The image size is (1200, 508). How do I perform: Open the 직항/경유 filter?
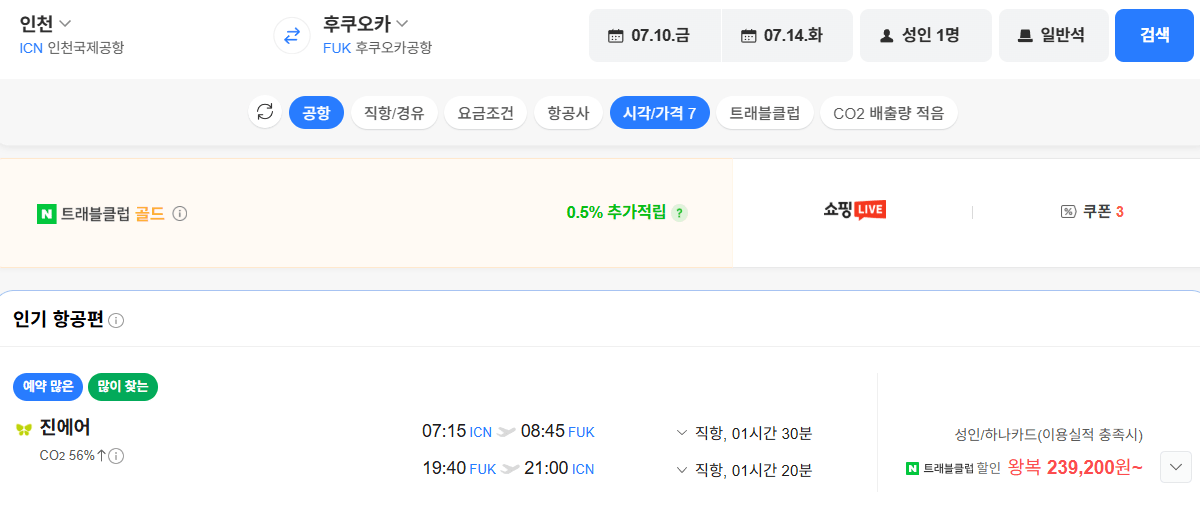(x=394, y=113)
